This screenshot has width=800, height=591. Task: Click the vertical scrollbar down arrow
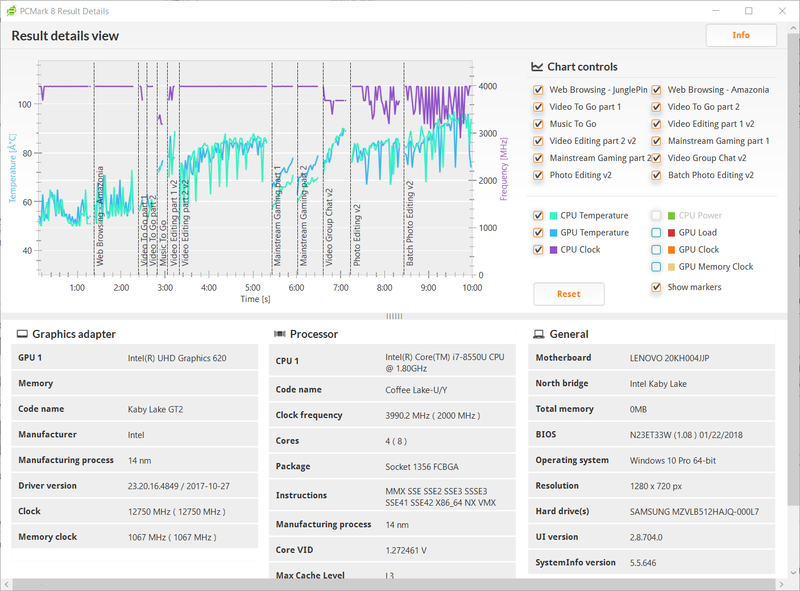[794, 573]
